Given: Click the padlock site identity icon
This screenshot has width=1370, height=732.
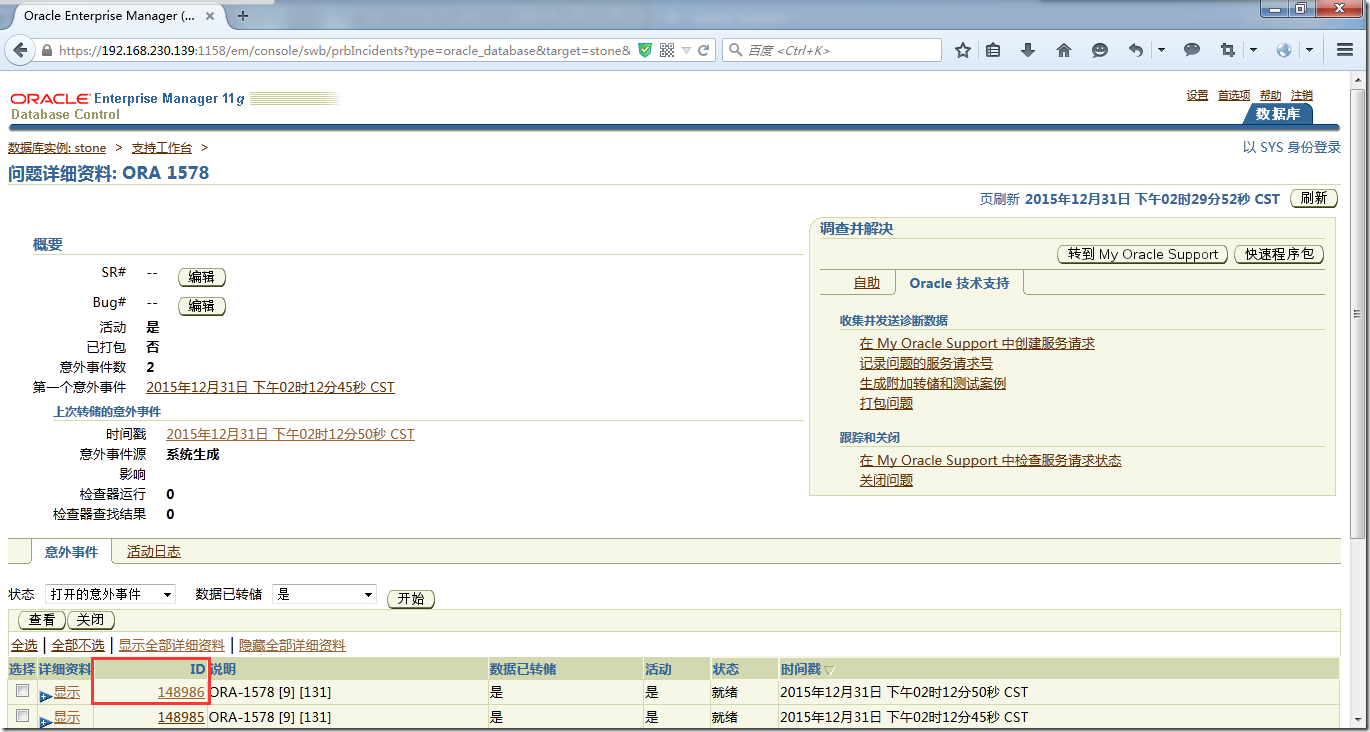Looking at the screenshot, I should click(x=46, y=50).
